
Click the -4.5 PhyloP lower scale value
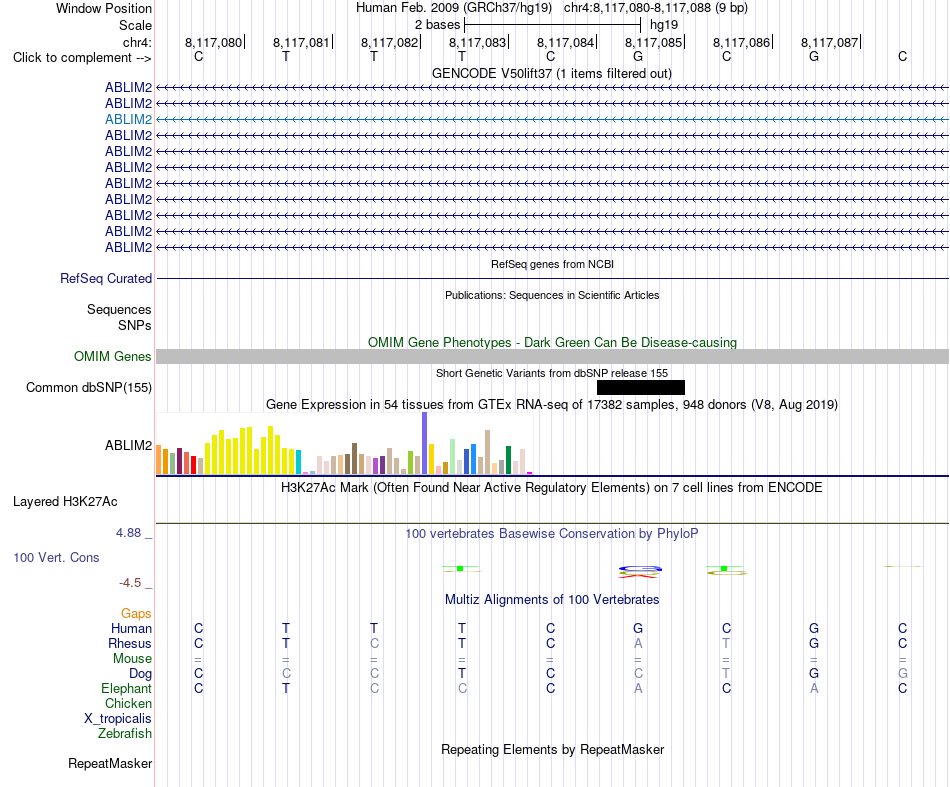point(130,583)
